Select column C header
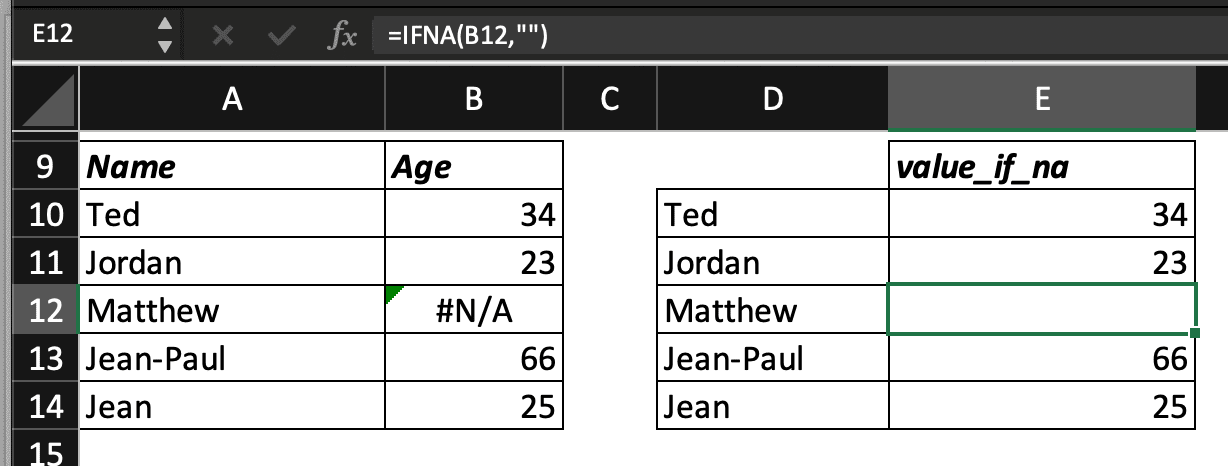Viewport: 1228px width, 466px height. (609, 100)
